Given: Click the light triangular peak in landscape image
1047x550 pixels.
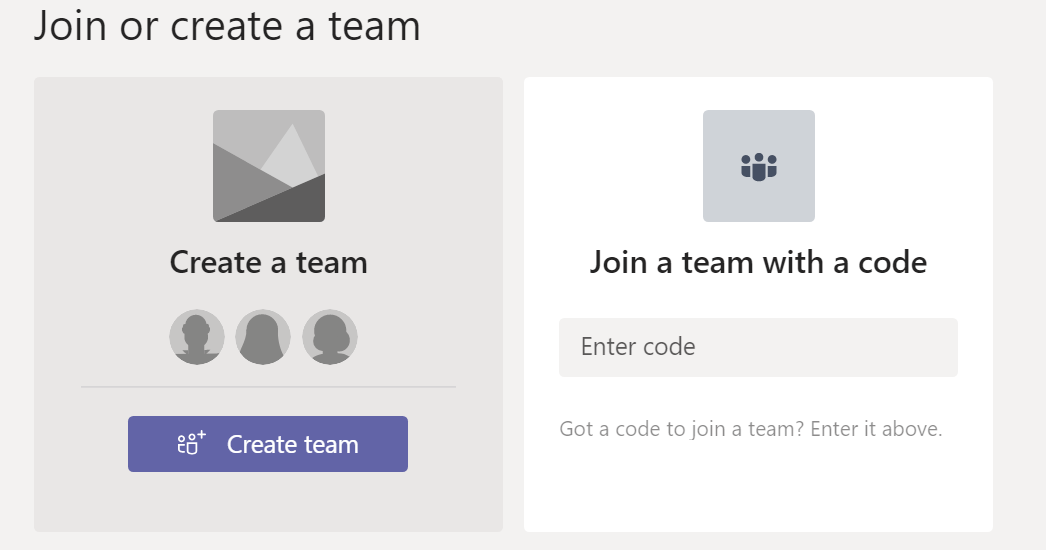Looking at the screenshot, I should [x=292, y=152].
